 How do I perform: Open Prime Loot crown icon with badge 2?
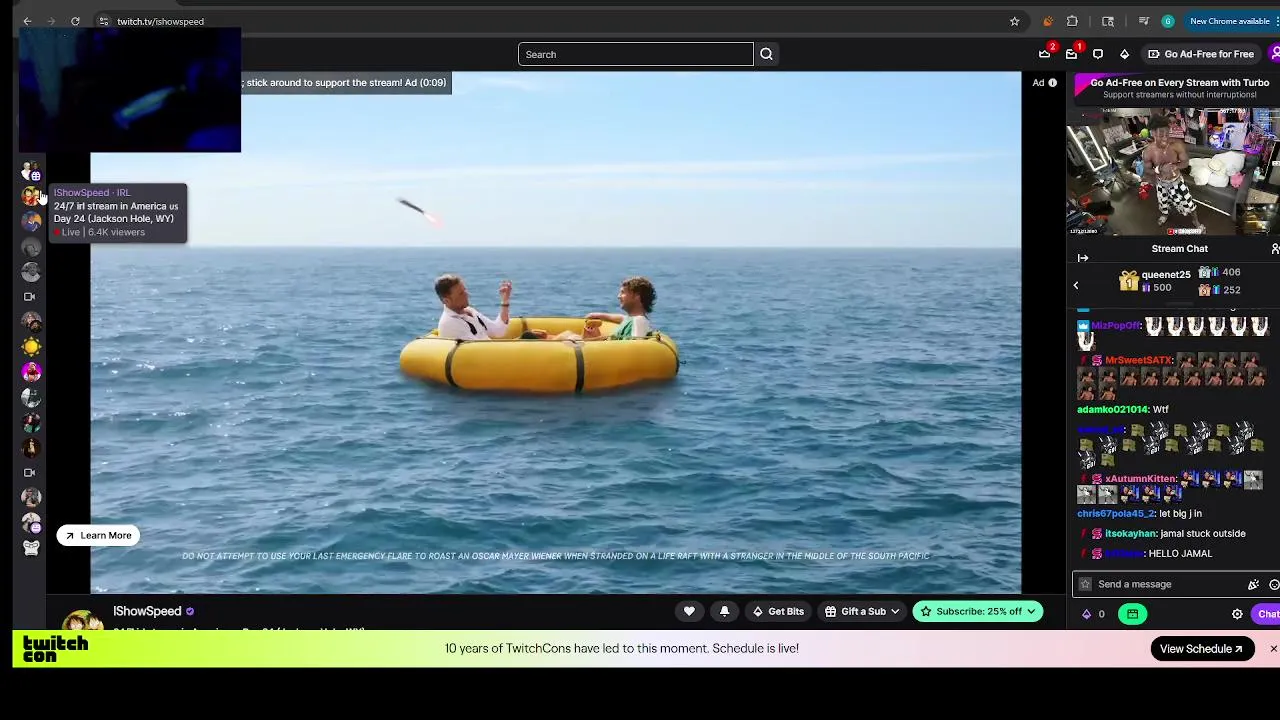tap(1045, 53)
